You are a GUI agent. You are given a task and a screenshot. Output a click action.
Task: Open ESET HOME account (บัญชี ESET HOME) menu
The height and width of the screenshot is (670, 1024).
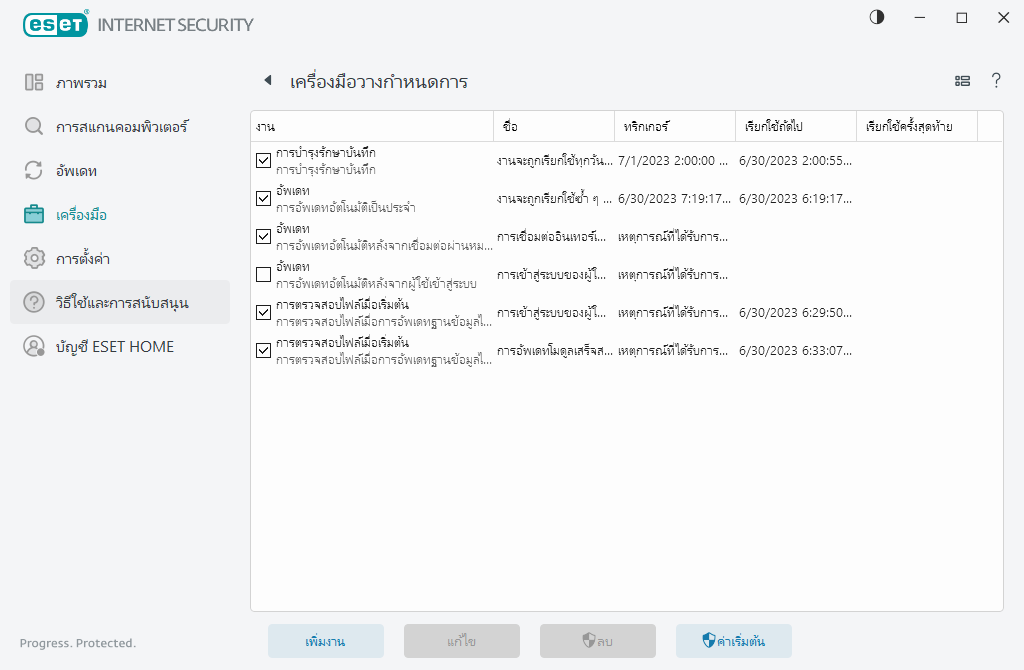[x=115, y=346]
